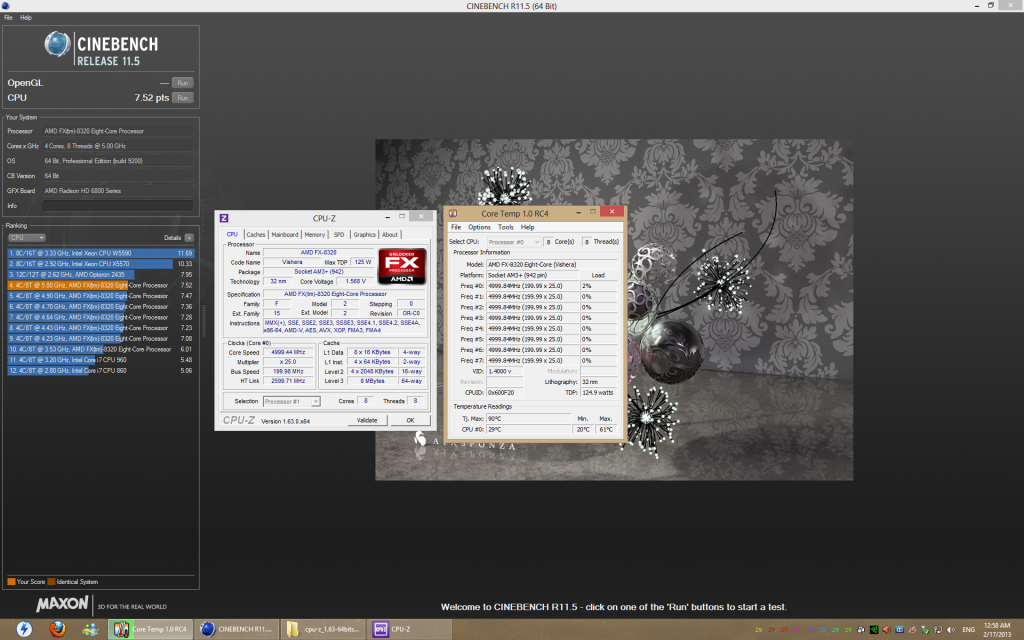Click the brown Identical System legend swatch
The width and height of the screenshot is (1024, 640).
pyautogui.click(x=52, y=582)
